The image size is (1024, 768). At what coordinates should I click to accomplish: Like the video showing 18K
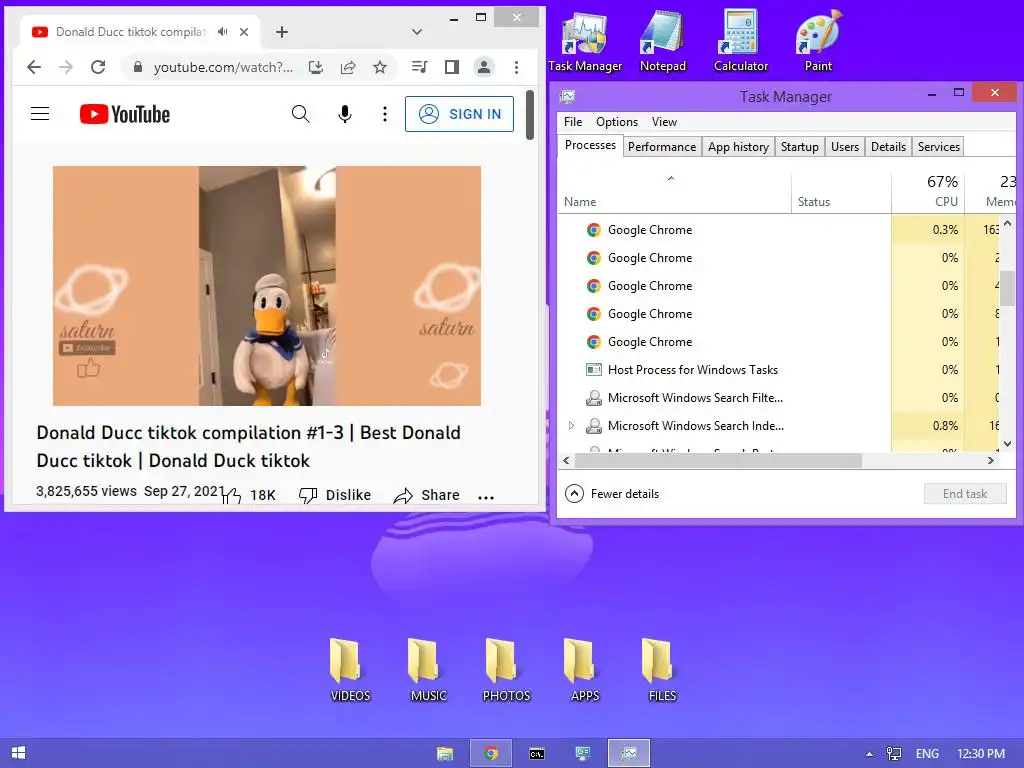(249, 495)
